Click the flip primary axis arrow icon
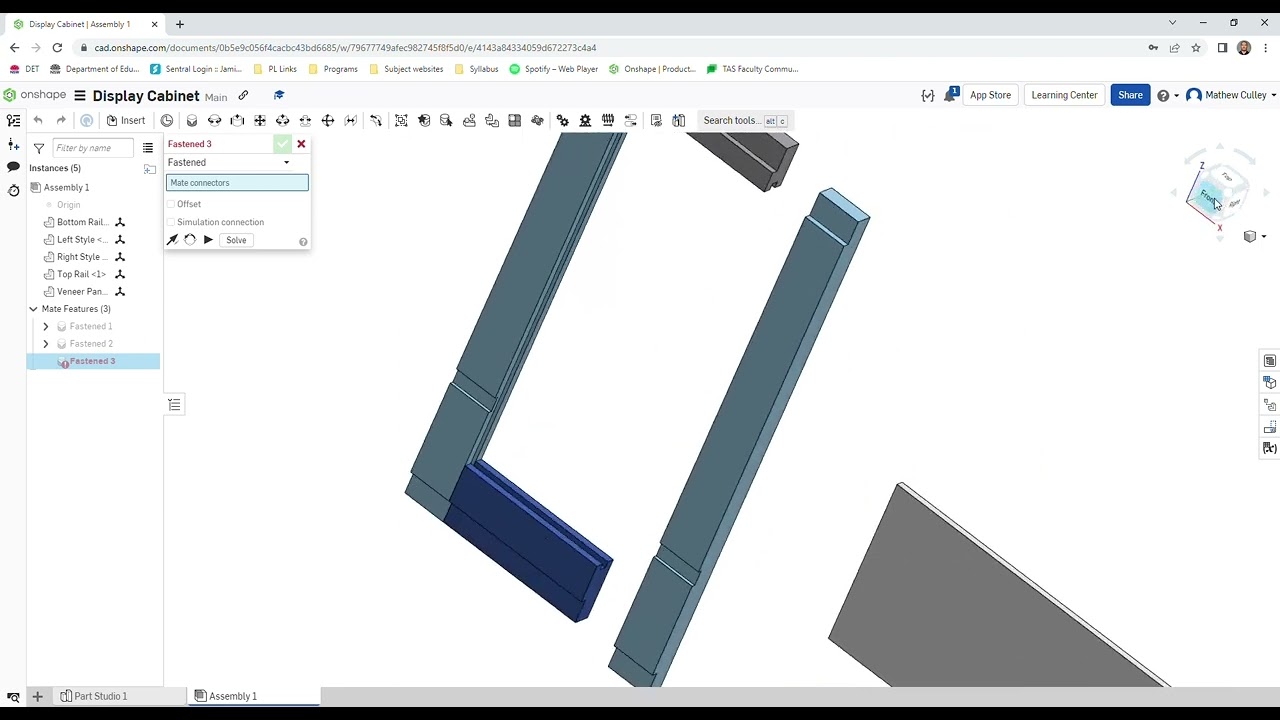This screenshot has width=1280, height=720. (x=173, y=240)
